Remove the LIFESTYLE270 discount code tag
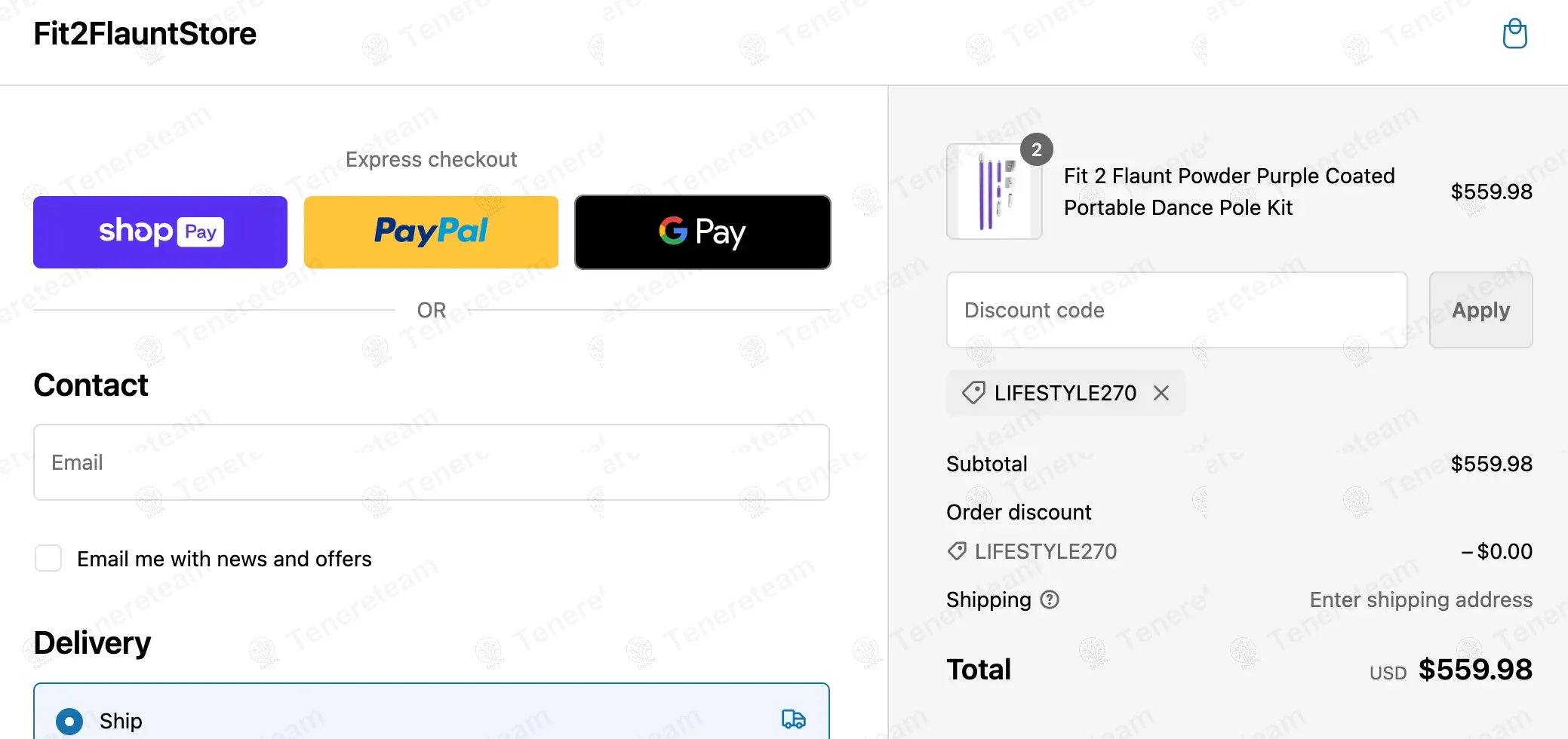1568x739 pixels. click(1161, 393)
